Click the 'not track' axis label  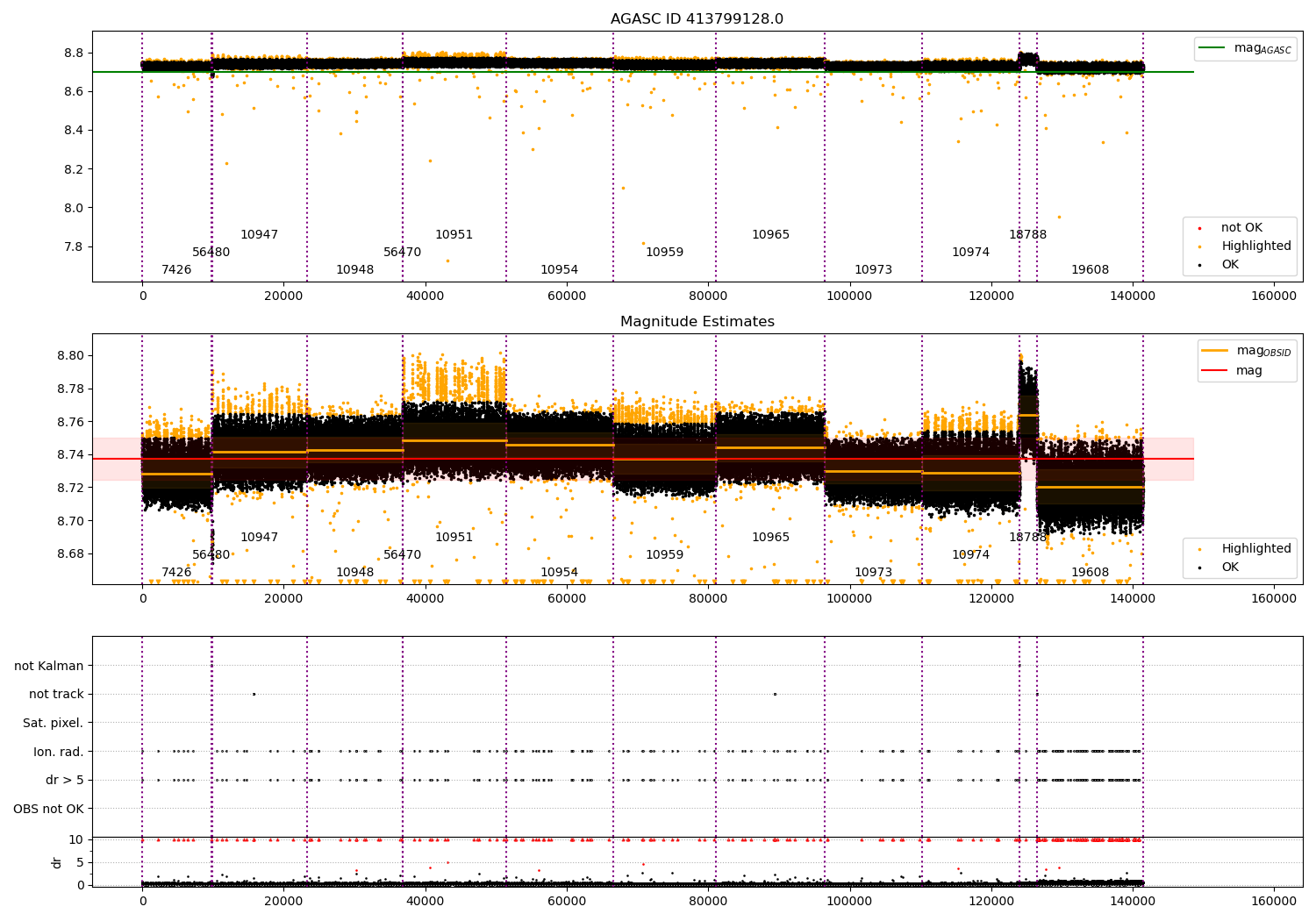56,694
